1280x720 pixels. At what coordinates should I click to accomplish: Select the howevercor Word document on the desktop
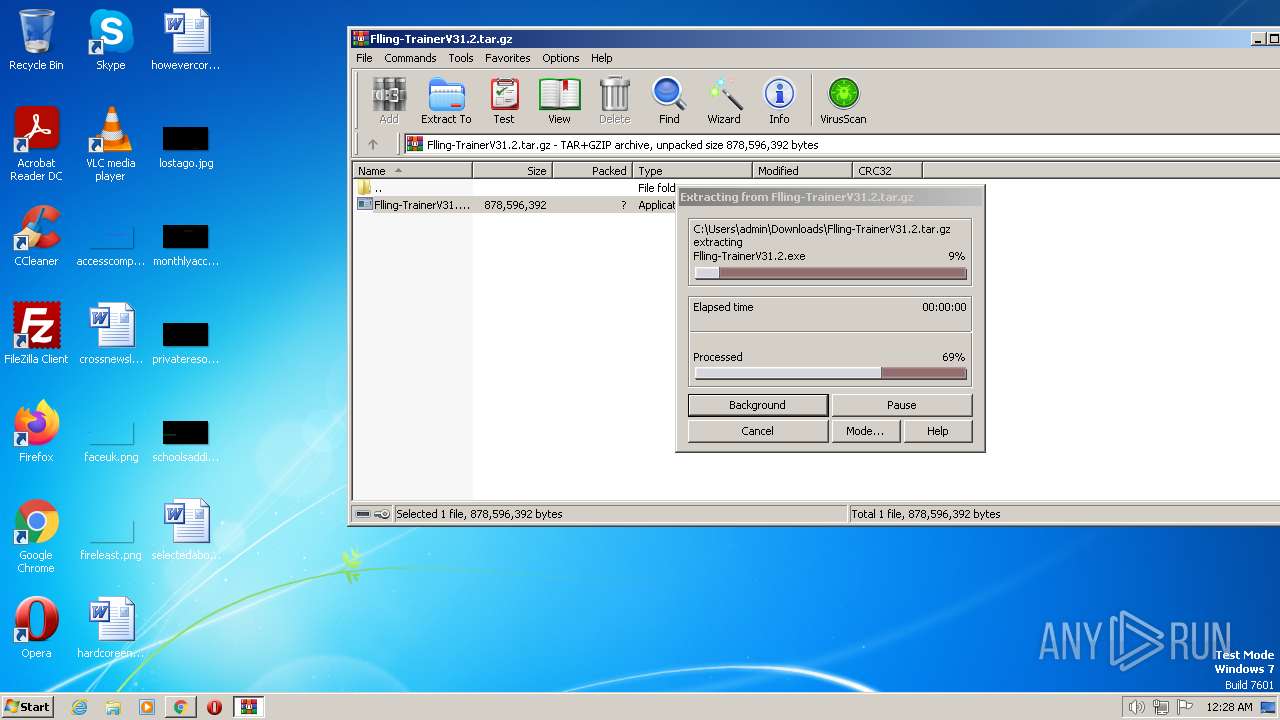click(x=186, y=41)
